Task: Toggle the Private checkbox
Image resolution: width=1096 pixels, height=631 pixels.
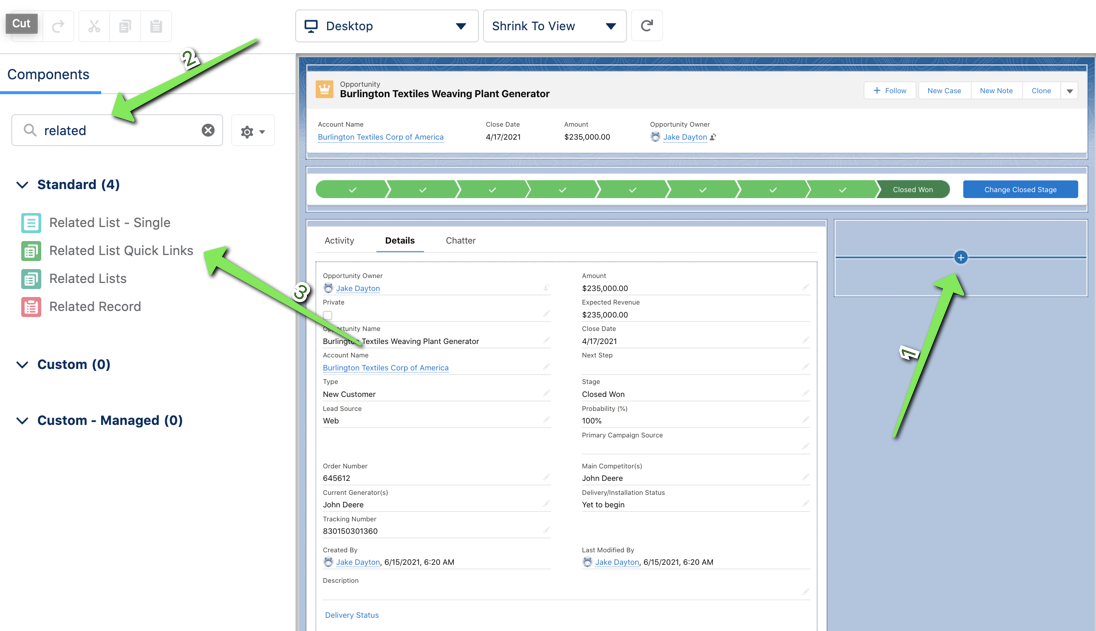Action: (x=327, y=315)
